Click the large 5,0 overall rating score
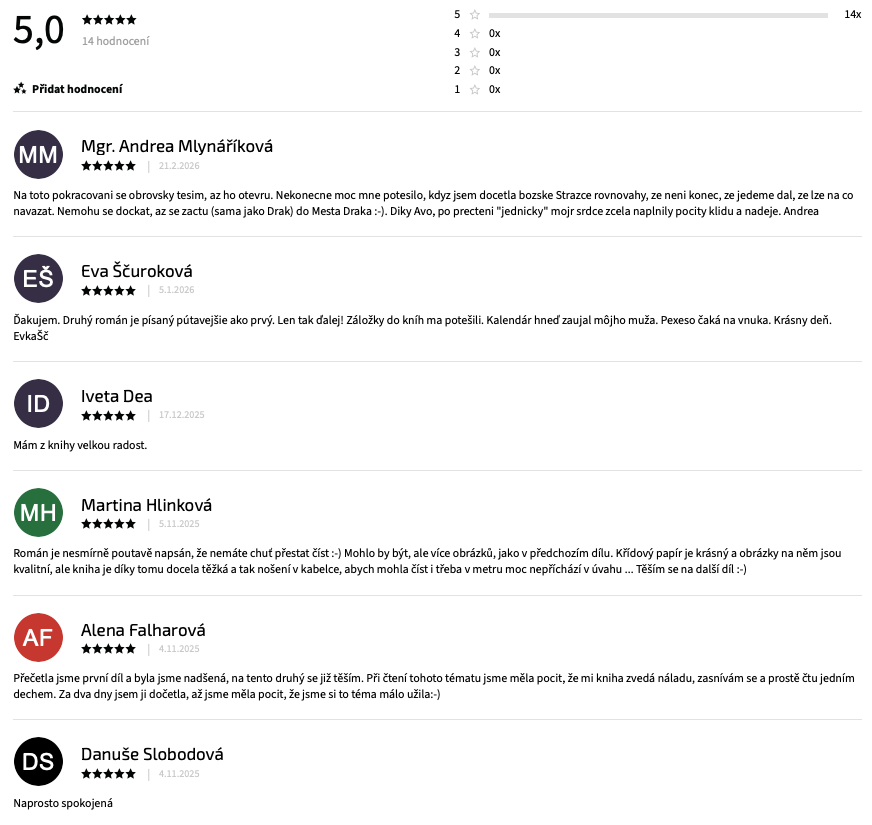The image size is (872, 825). (x=38, y=31)
